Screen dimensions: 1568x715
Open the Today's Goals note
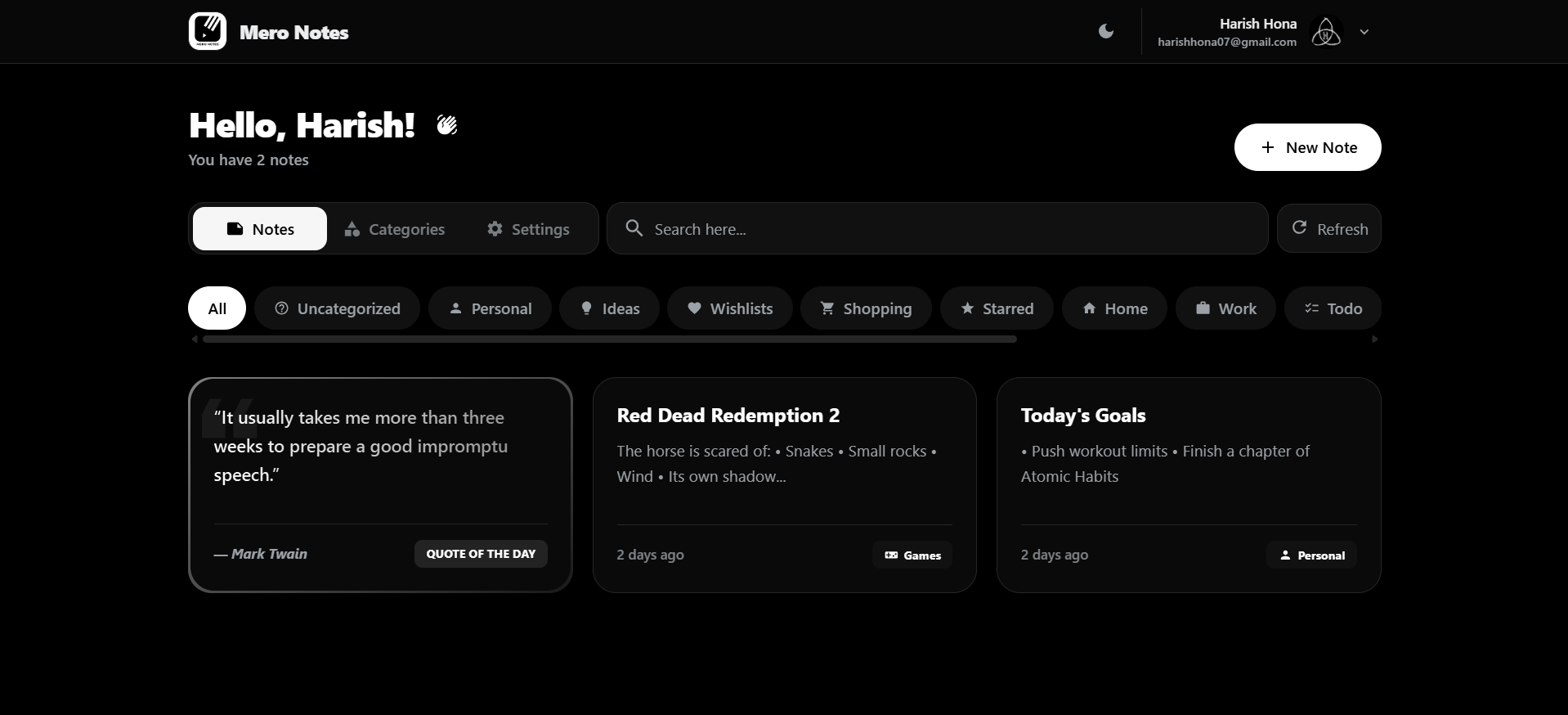pyautogui.click(x=1189, y=484)
